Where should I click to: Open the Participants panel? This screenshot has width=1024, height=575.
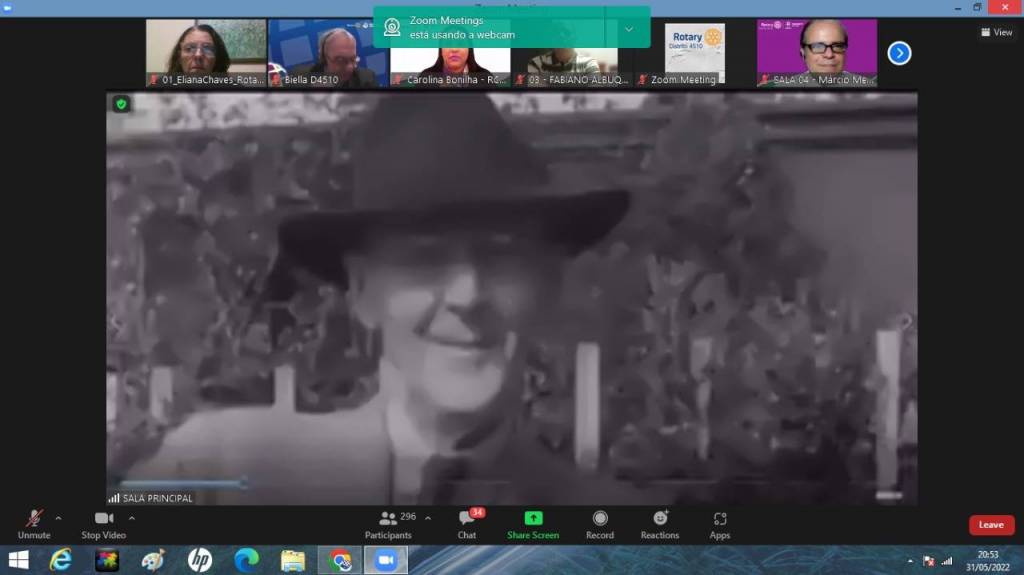point(388,524)
